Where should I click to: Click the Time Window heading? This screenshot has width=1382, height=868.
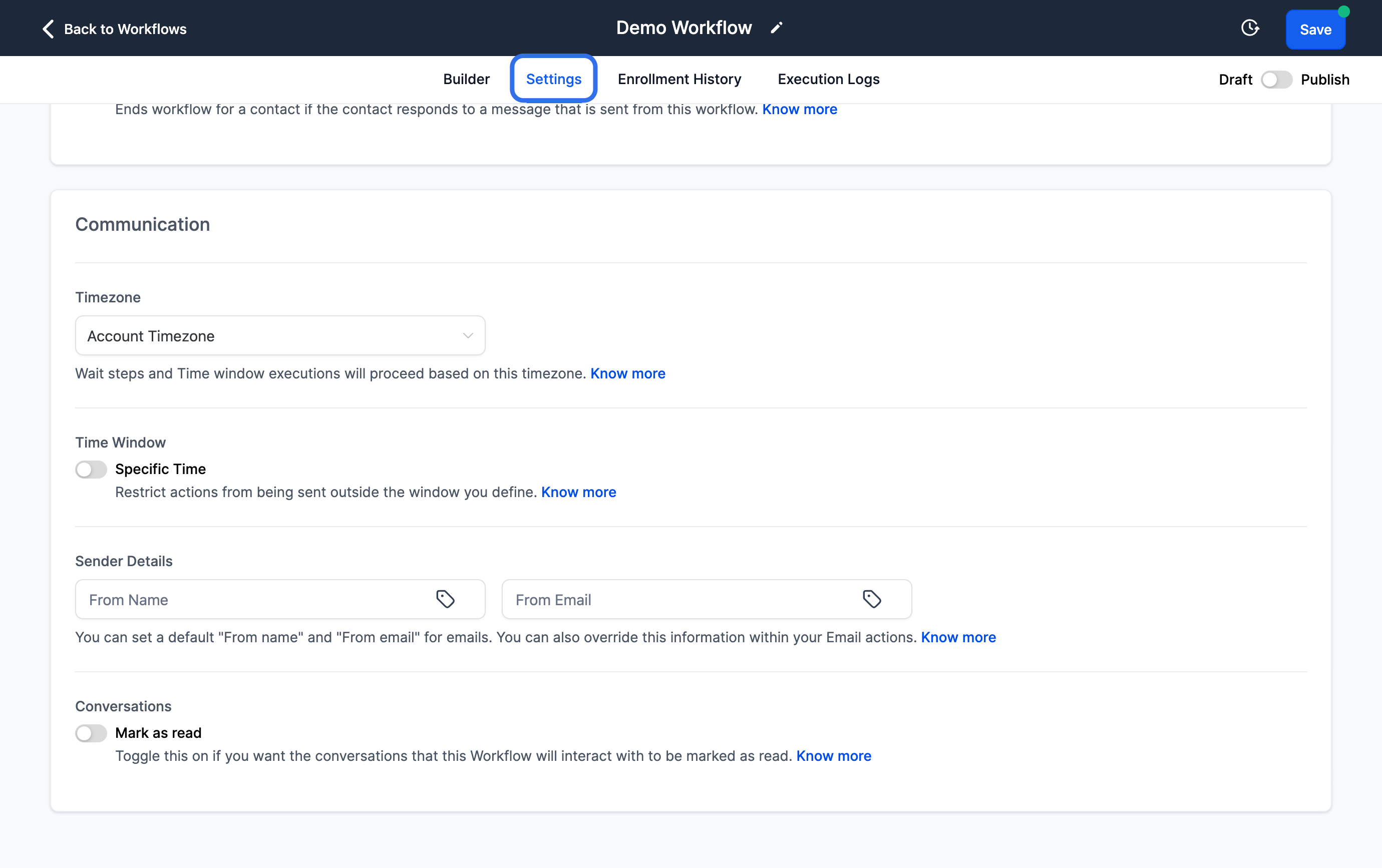pos(120,443)
